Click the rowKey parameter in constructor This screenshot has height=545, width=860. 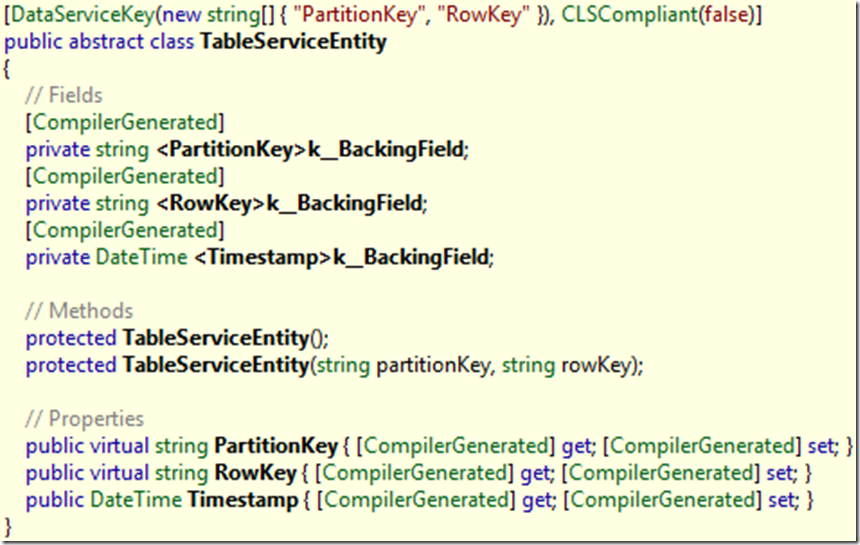[597, 365]
